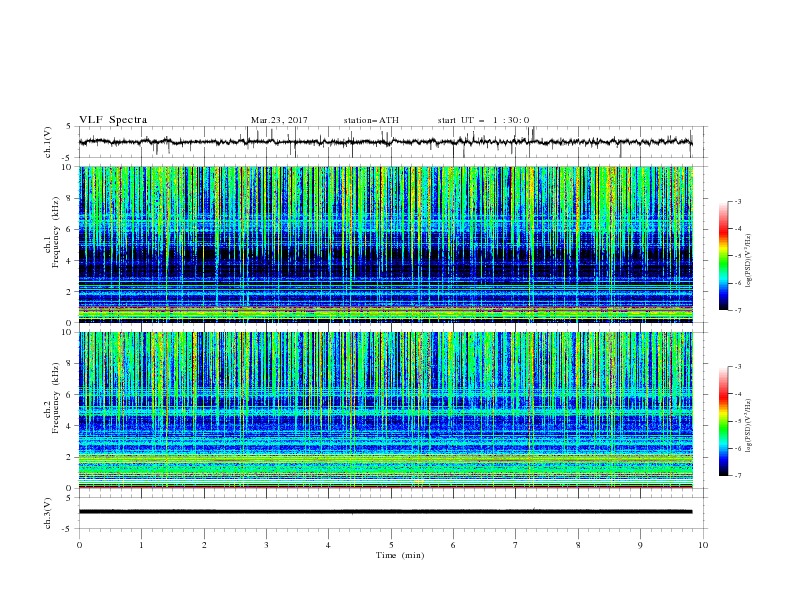
Task: Click the "VLF Spectra" plot title
Action: [x=113, y=120]
